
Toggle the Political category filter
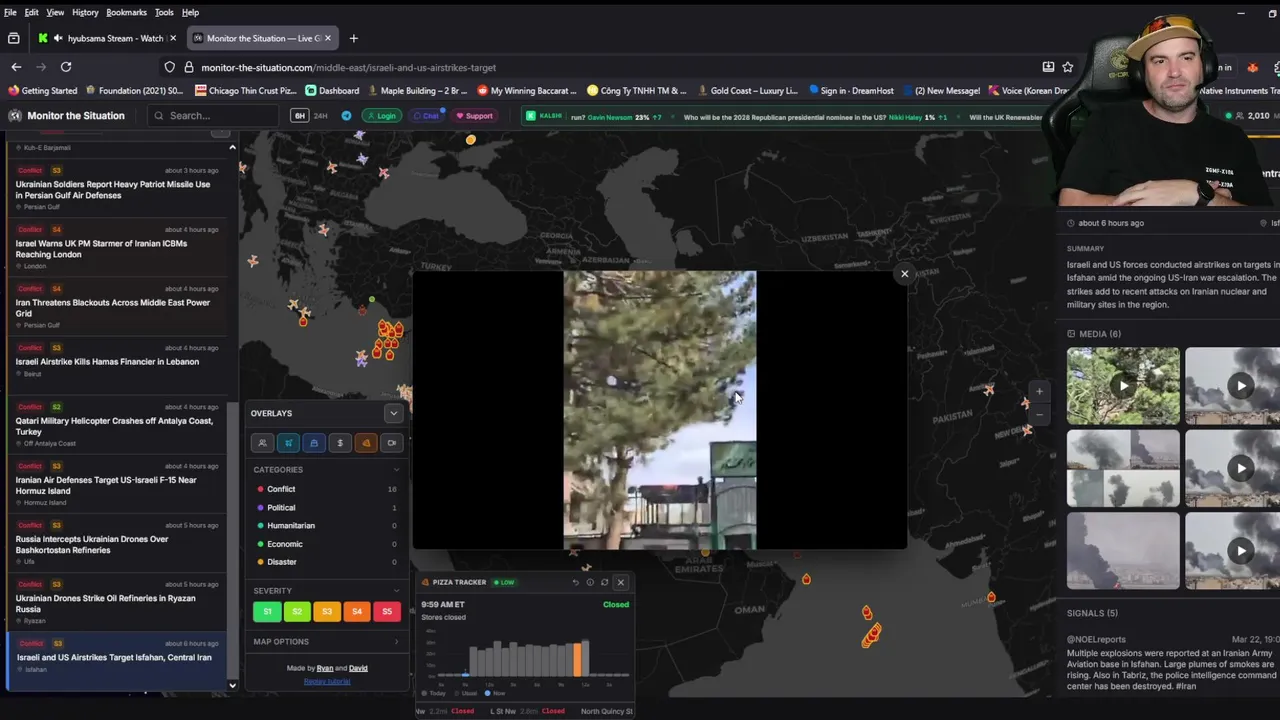pyautogui.click(x=326, y=507)
